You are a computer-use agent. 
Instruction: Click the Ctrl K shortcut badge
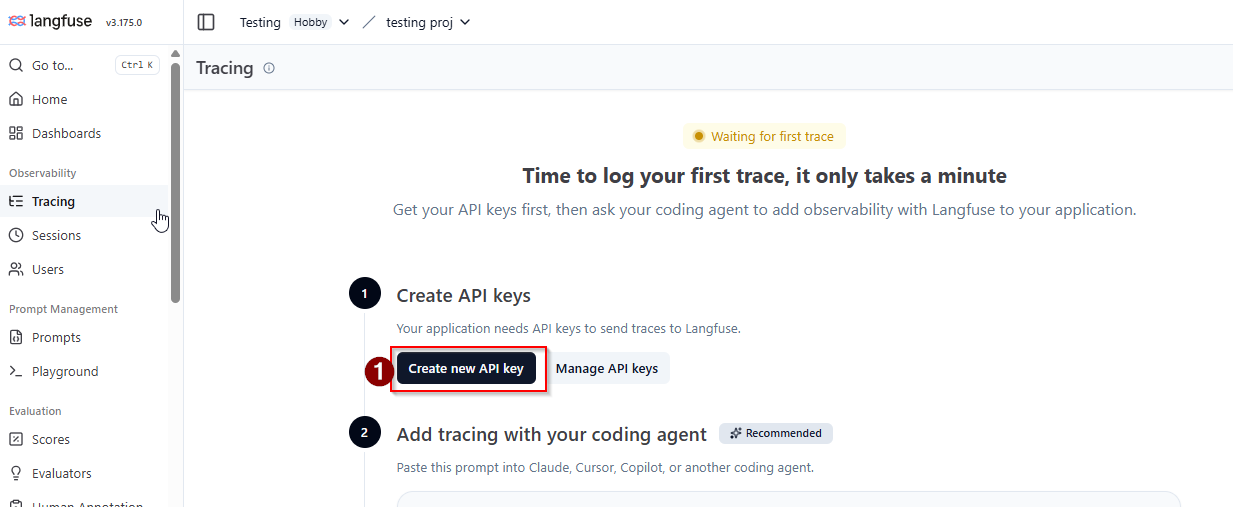click(x=137, y=65)
